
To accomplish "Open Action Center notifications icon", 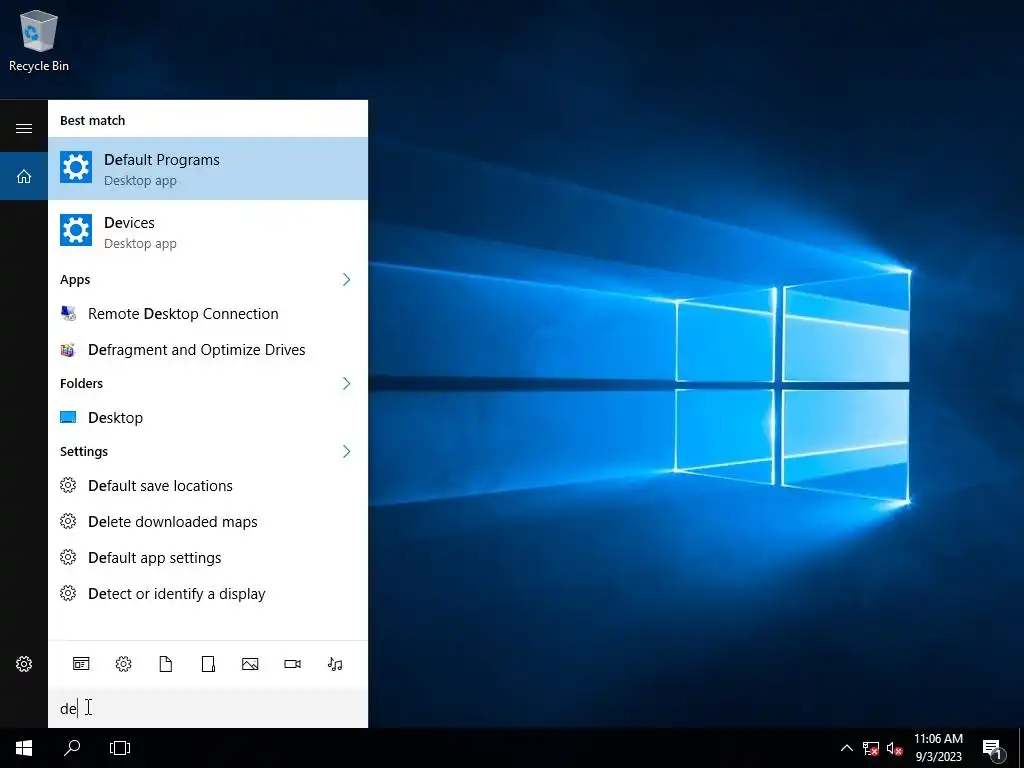I will [x=992, y=748].
